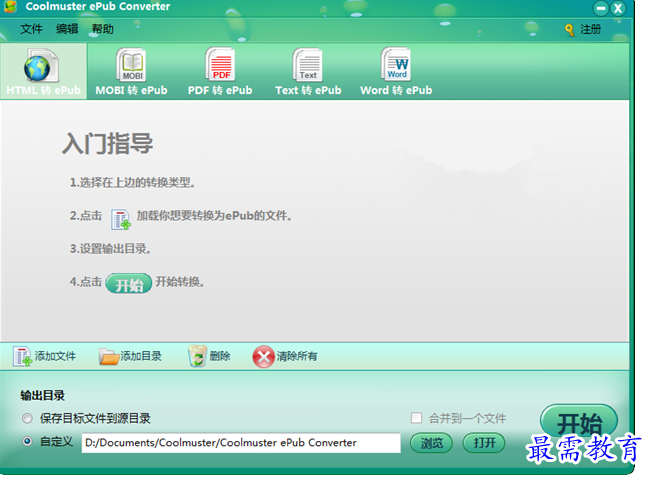Viewport: 650px width, 480px height.
Task: Click the 清除所有 red X icon
Action: click(x=263, y=356)
